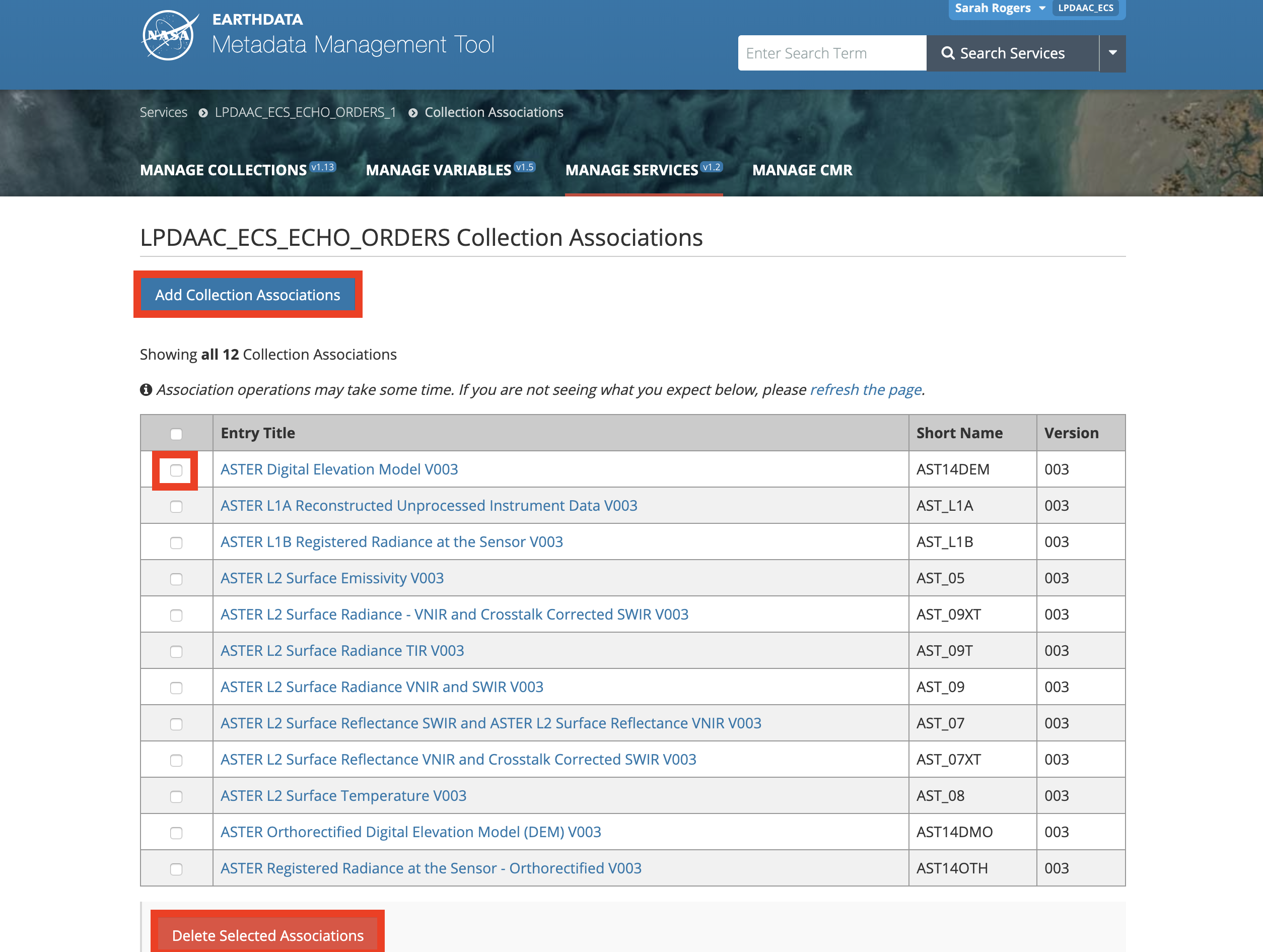Open ASTER L2 Surface Temperature V003 link
Image resolution: width=1263 pixels, height=952 pixels.
coord(343,795)
